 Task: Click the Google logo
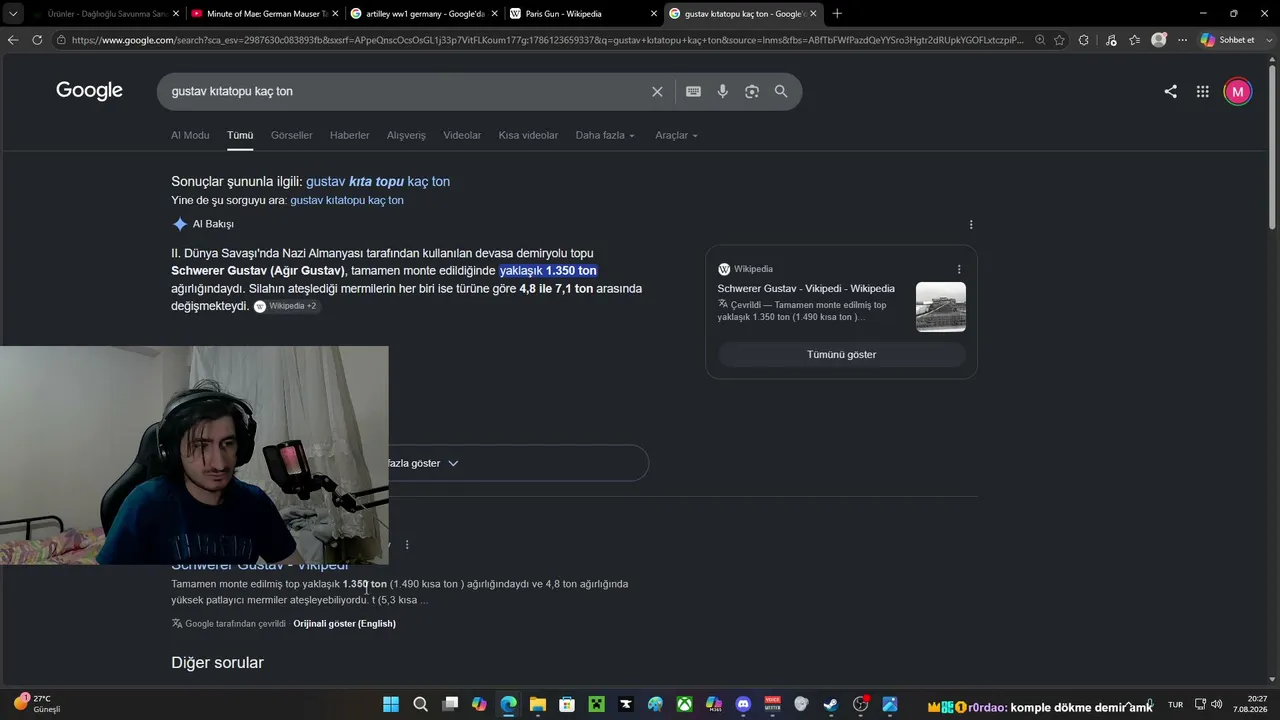(89, 91)
